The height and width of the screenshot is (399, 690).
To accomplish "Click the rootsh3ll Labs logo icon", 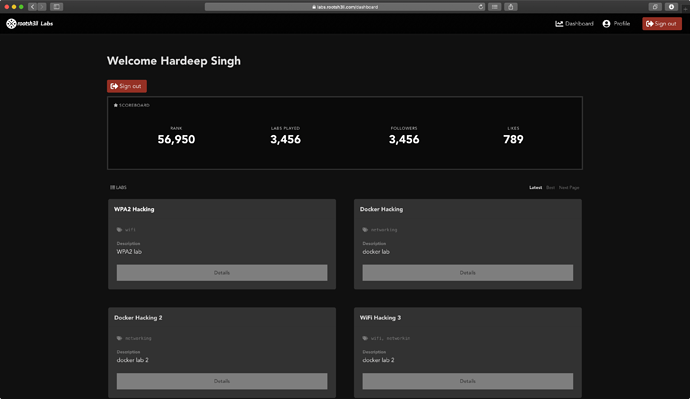I will [x=11, y=24].
